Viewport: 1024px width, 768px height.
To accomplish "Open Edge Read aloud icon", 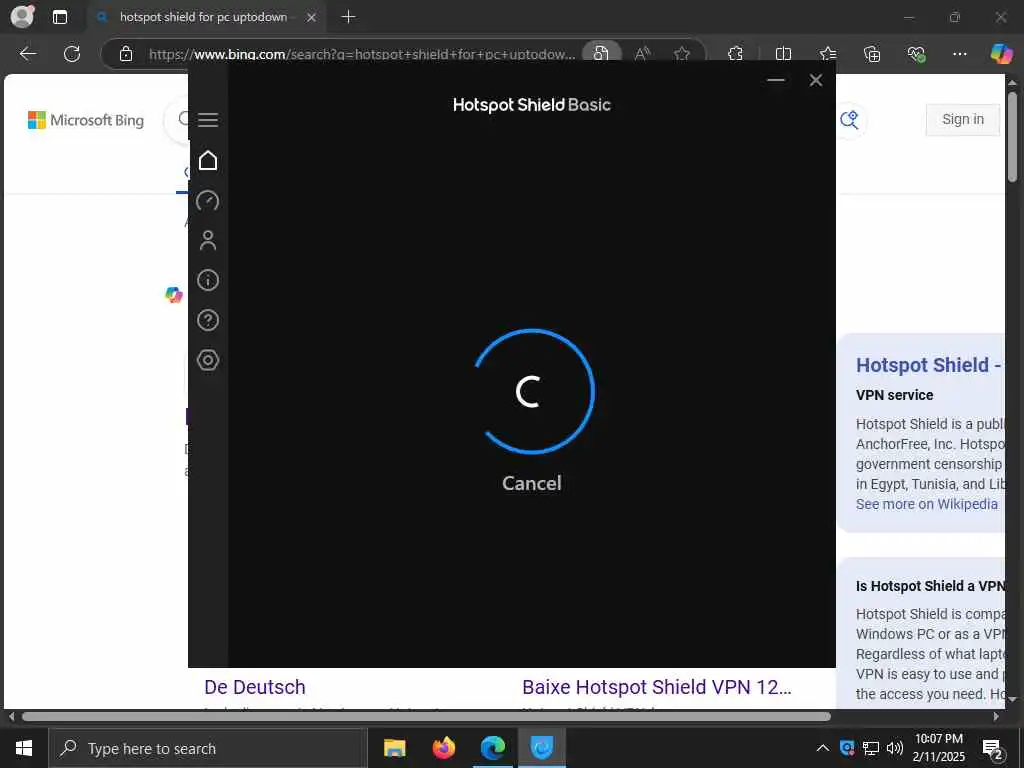I will point(643,54).
